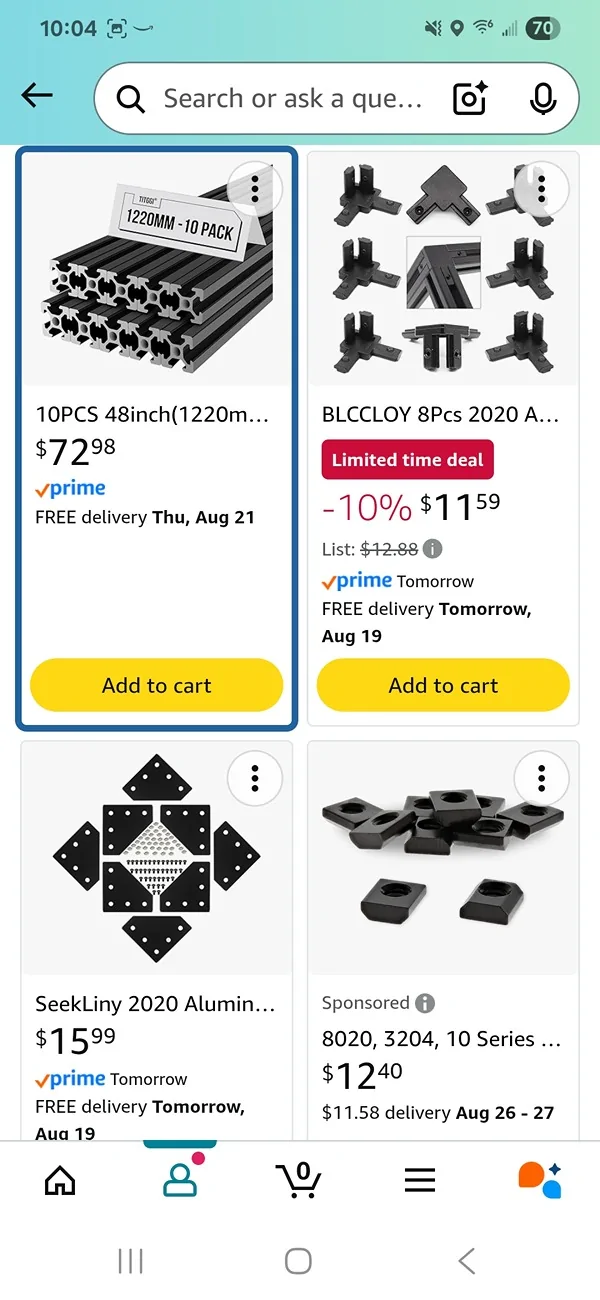600x1300 pixels.
Task: Go to Home tab icon
Action: pyautogui.click(x=60, y=1180)
